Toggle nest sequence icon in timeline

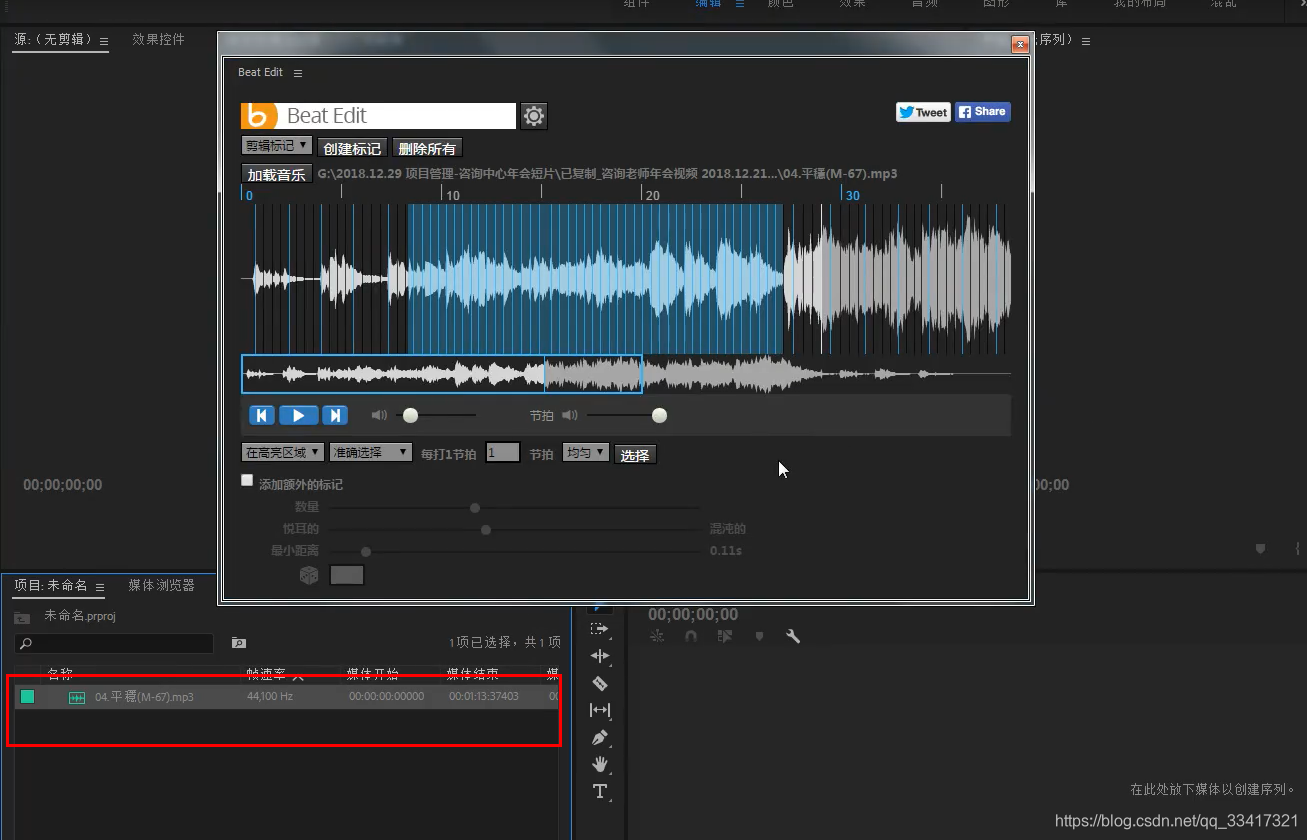[x=657, y=636]
